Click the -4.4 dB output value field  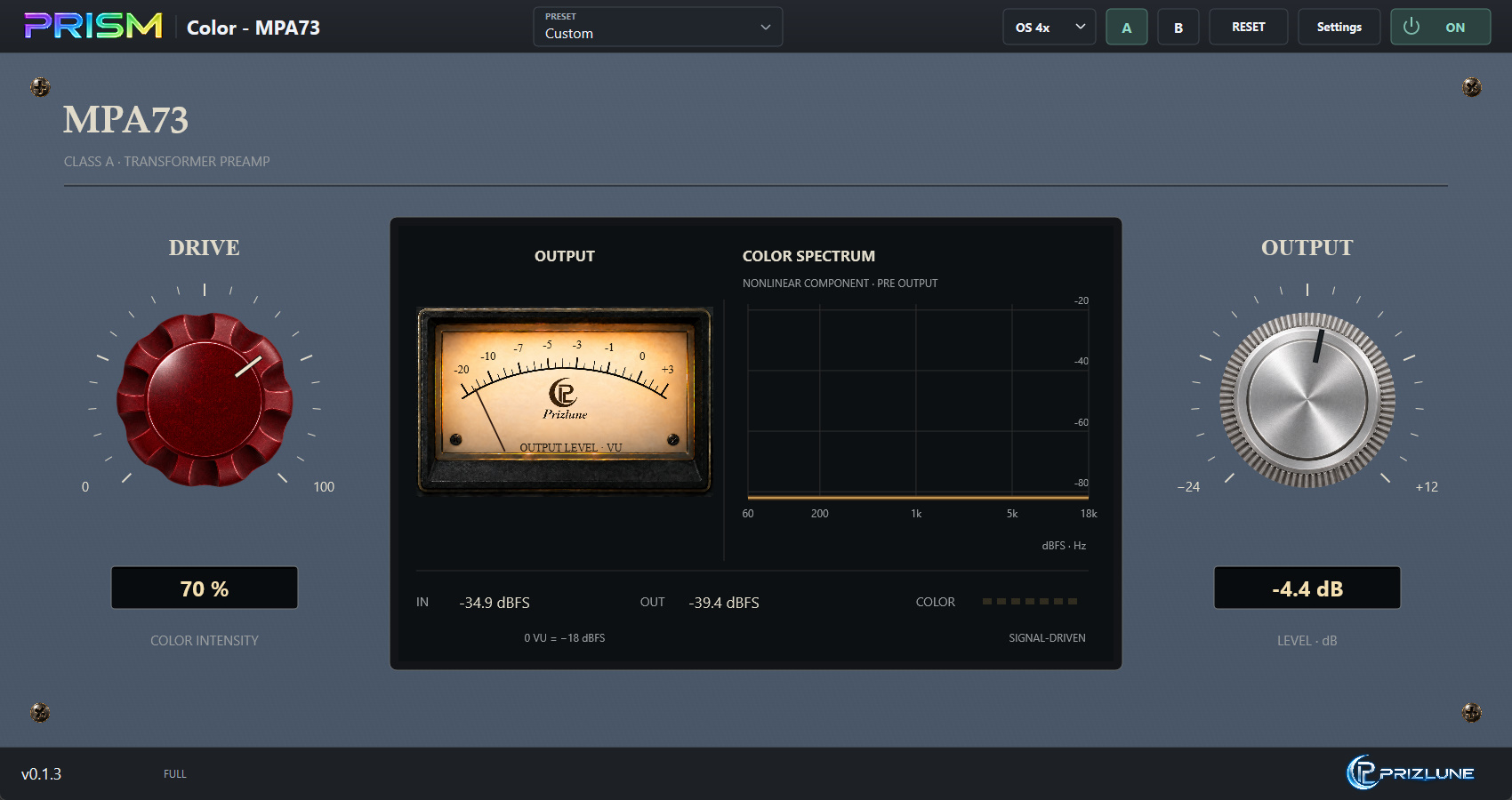click(1307, 588)
